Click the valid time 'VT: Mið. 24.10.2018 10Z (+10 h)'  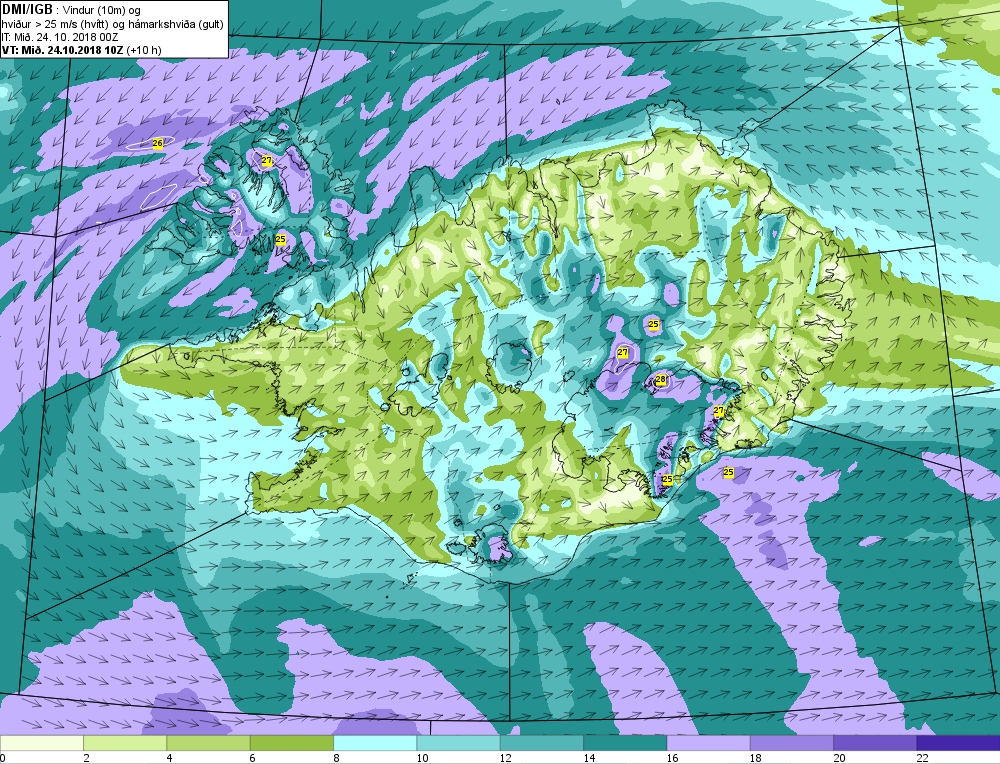point(82,50)
